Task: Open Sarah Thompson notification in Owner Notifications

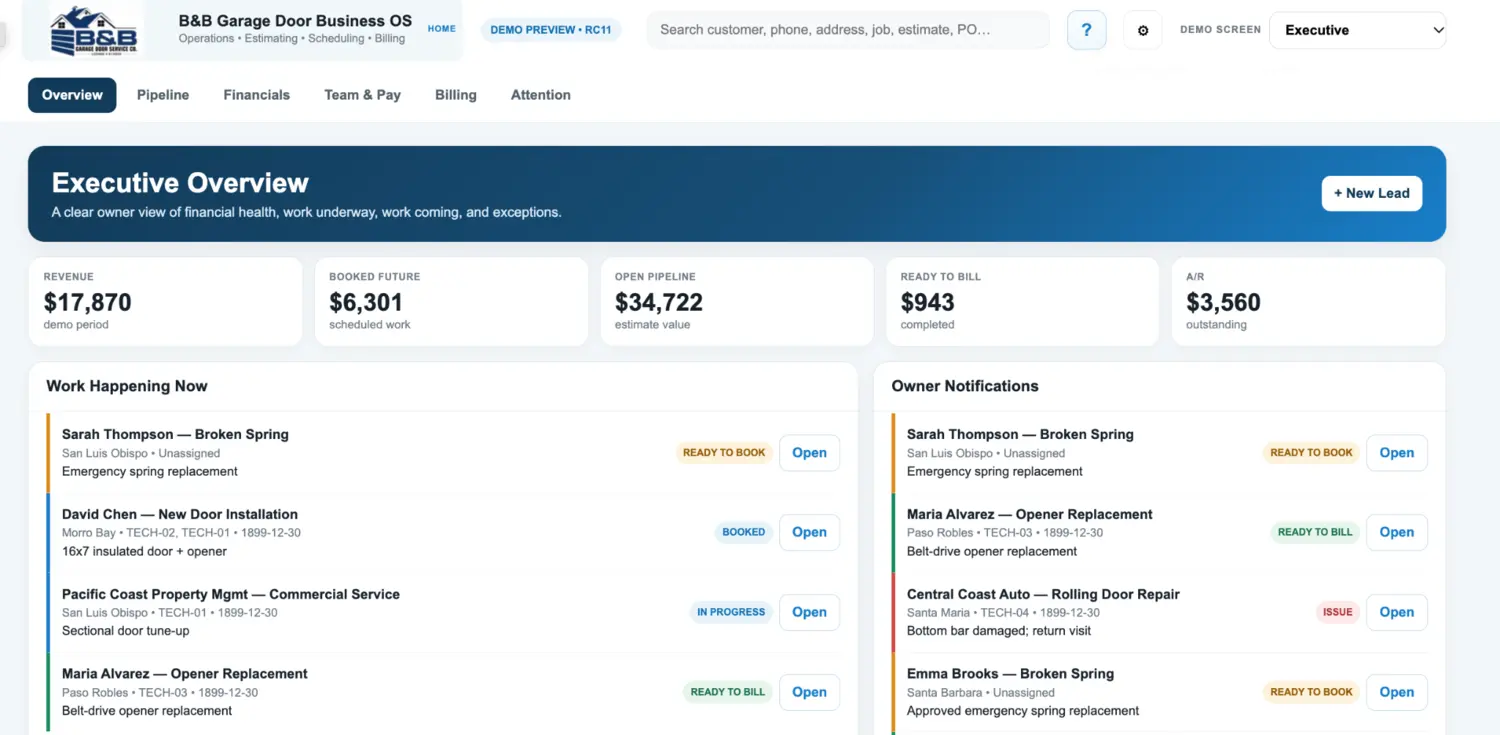Action: coord(1397,453)
